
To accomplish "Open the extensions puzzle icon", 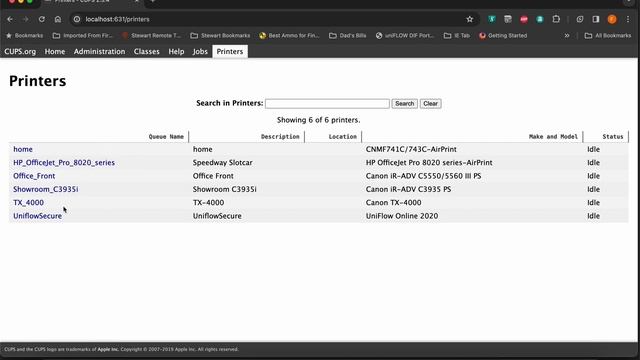I will (x=556, y=19).
